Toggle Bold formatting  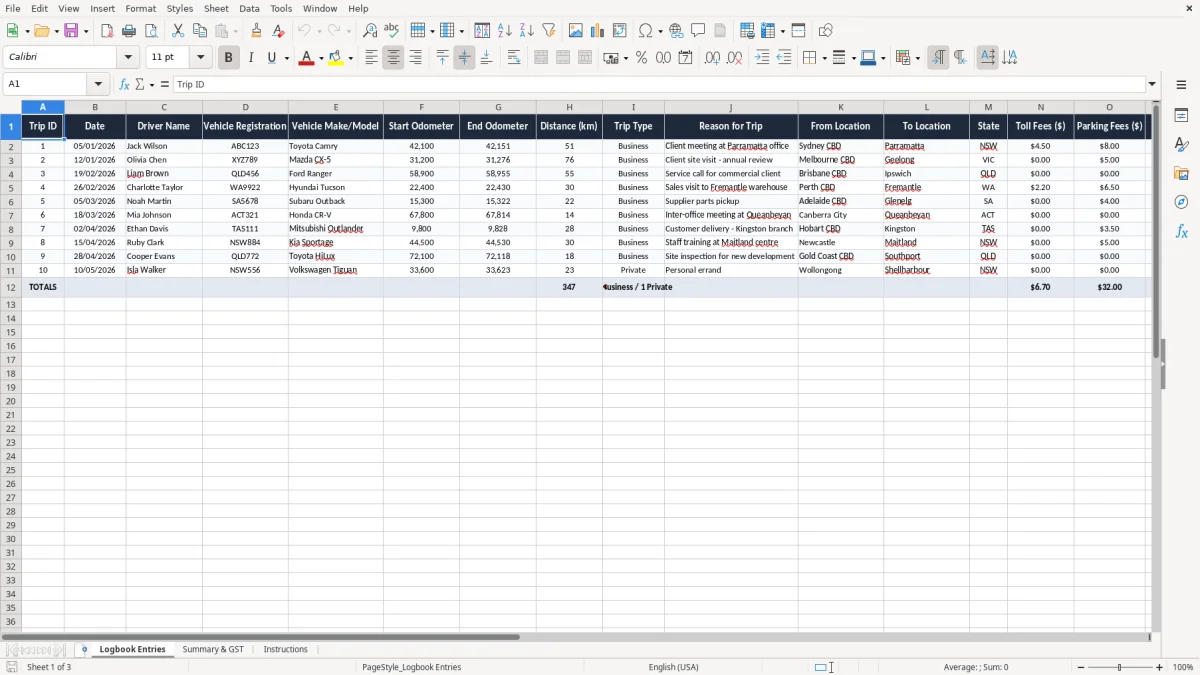(x=228, y=58)
